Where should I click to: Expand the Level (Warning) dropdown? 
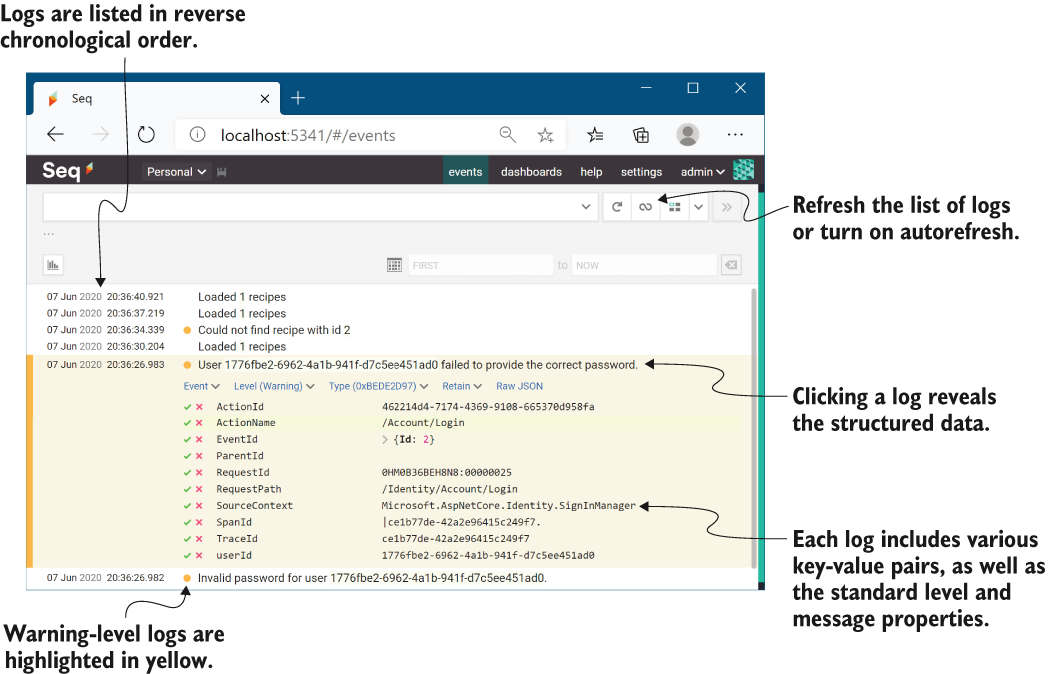click(274, 386)
